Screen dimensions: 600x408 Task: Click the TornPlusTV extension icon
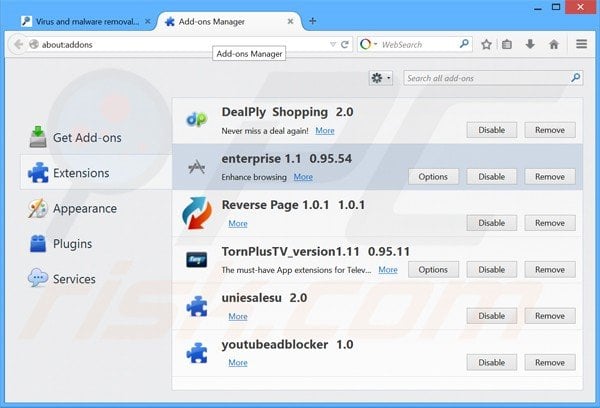(197, 259)
